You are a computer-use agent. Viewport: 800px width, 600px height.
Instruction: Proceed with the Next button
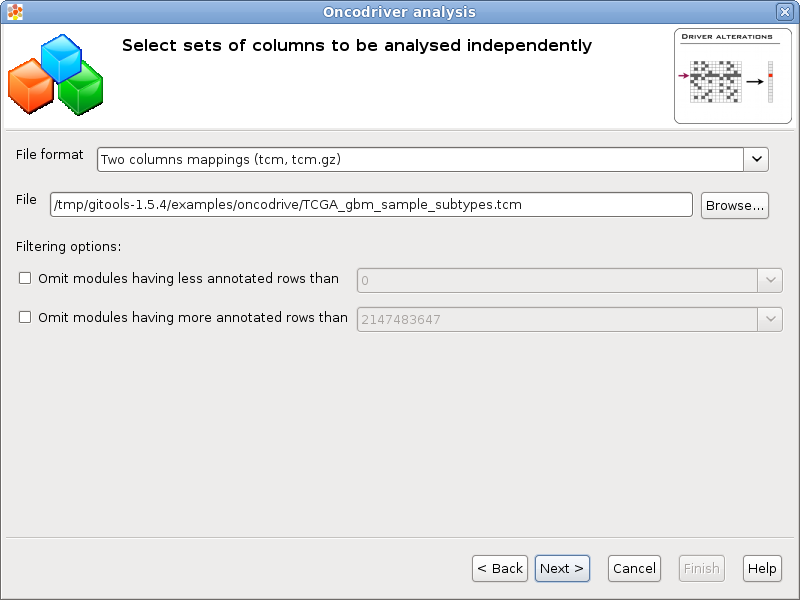click(x=562, y=568)
